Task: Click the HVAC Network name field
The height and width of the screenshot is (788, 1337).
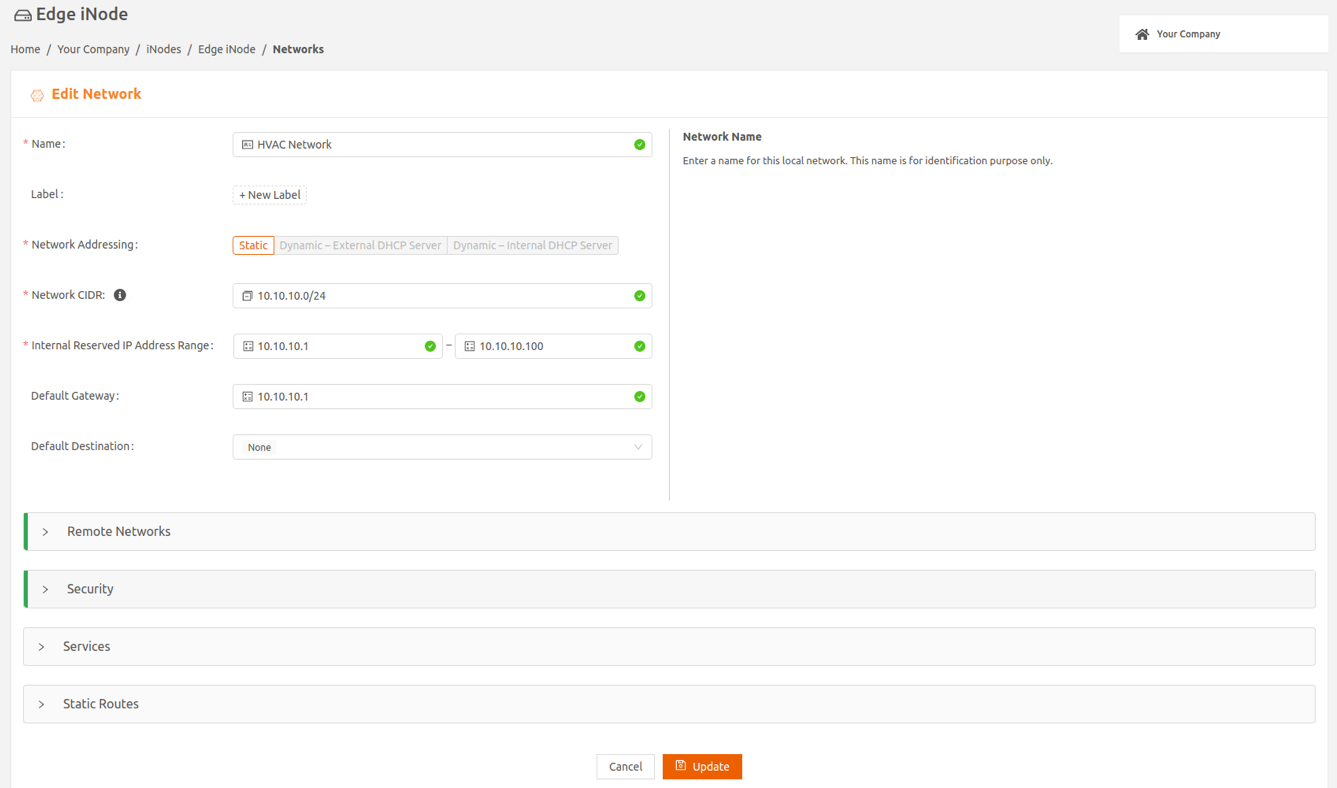Action: click(442, 145)
